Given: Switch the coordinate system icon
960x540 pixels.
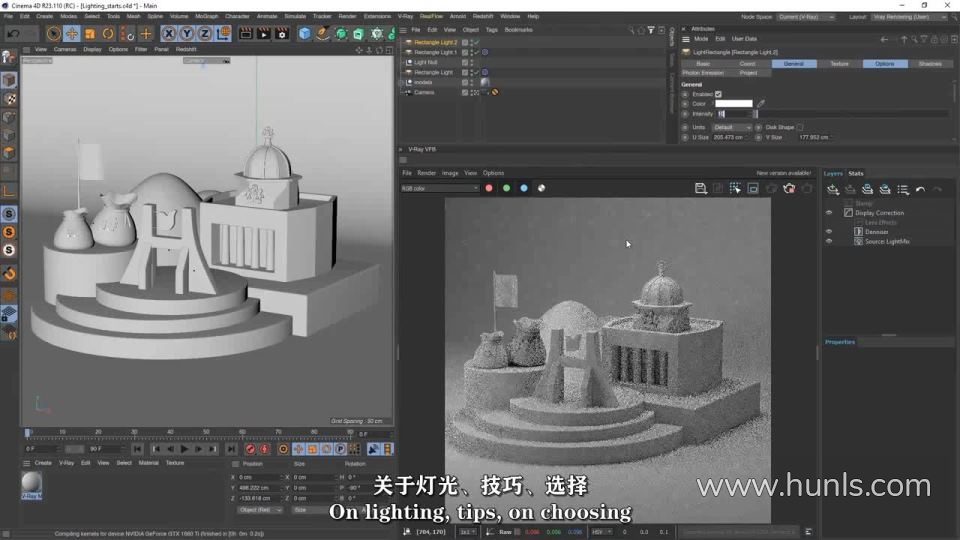Looking at the screenshot, I should click(x=223, y=34).
